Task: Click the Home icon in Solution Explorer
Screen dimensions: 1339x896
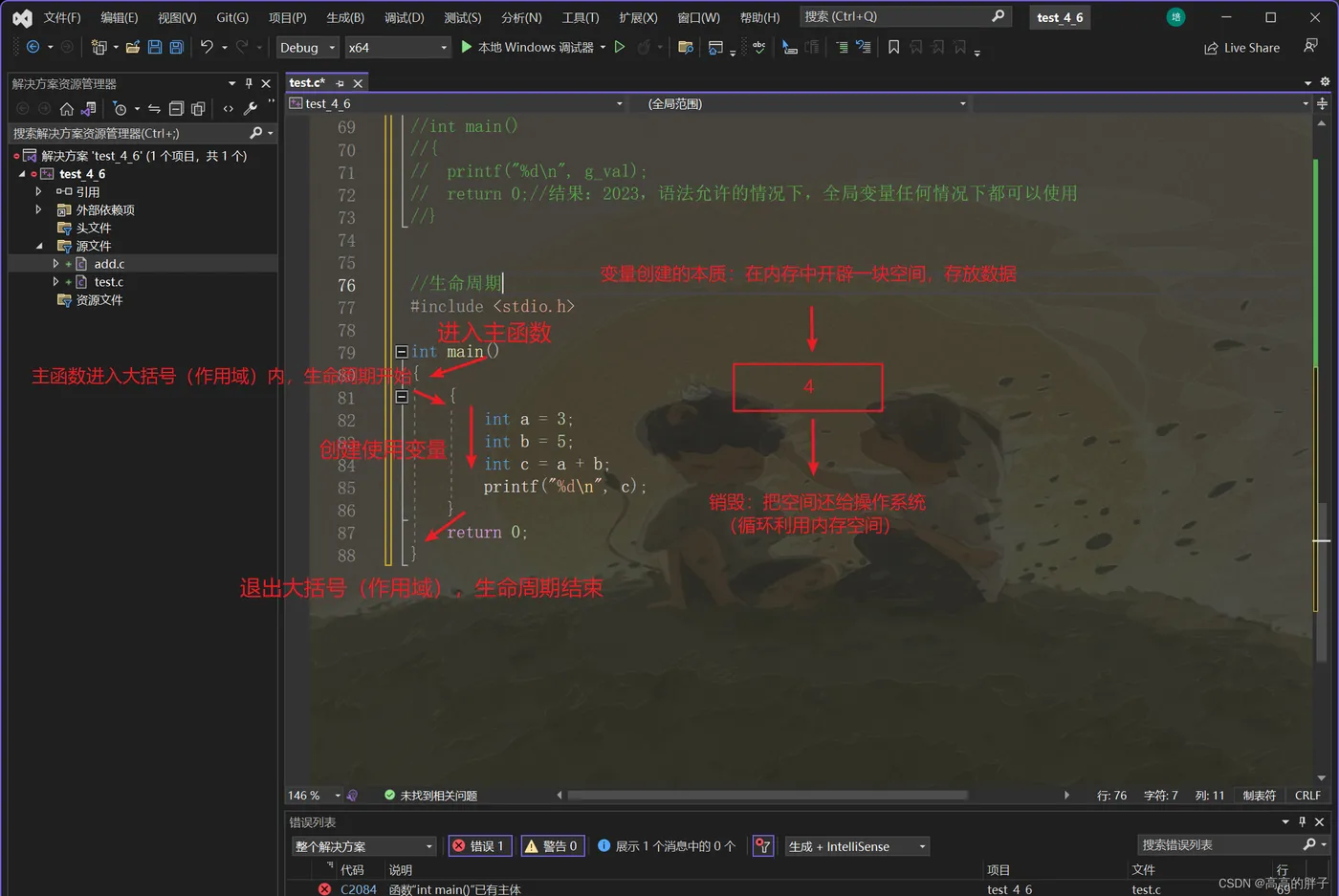Action: pyautogui.click(x=67, y=109)
